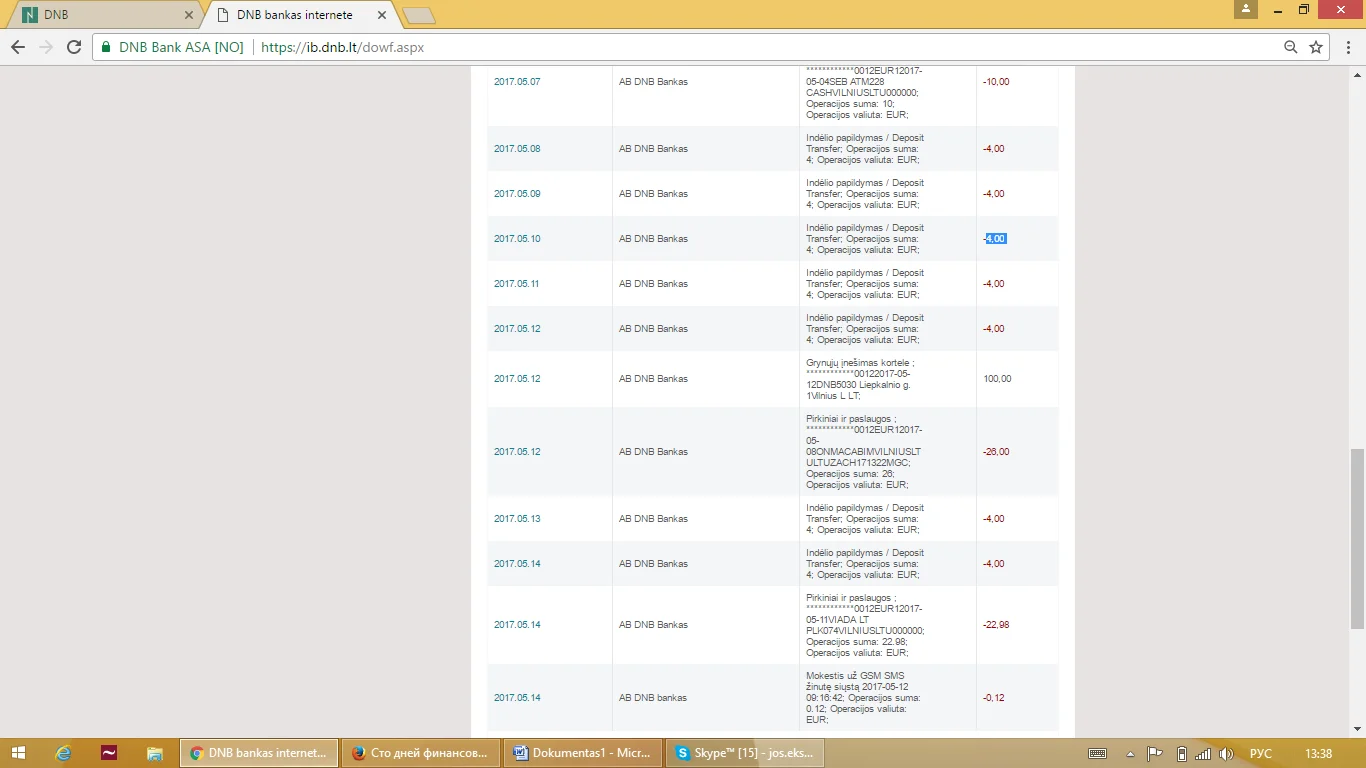Check the battery status icon
The height and width of the screenshot is (768, 1366).
coord(1181,753)
